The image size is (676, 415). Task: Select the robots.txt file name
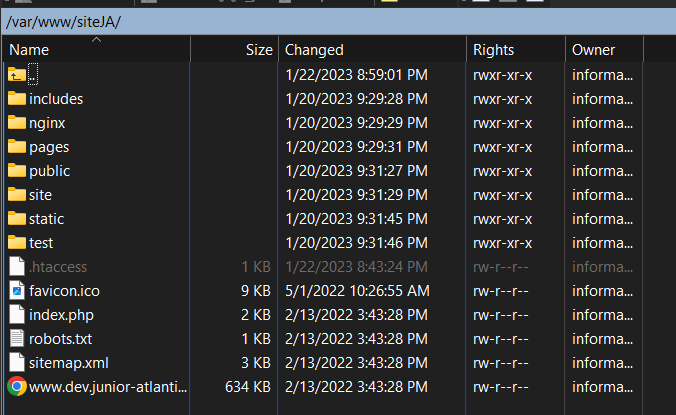pyautogui.click(x=60, y=338)
